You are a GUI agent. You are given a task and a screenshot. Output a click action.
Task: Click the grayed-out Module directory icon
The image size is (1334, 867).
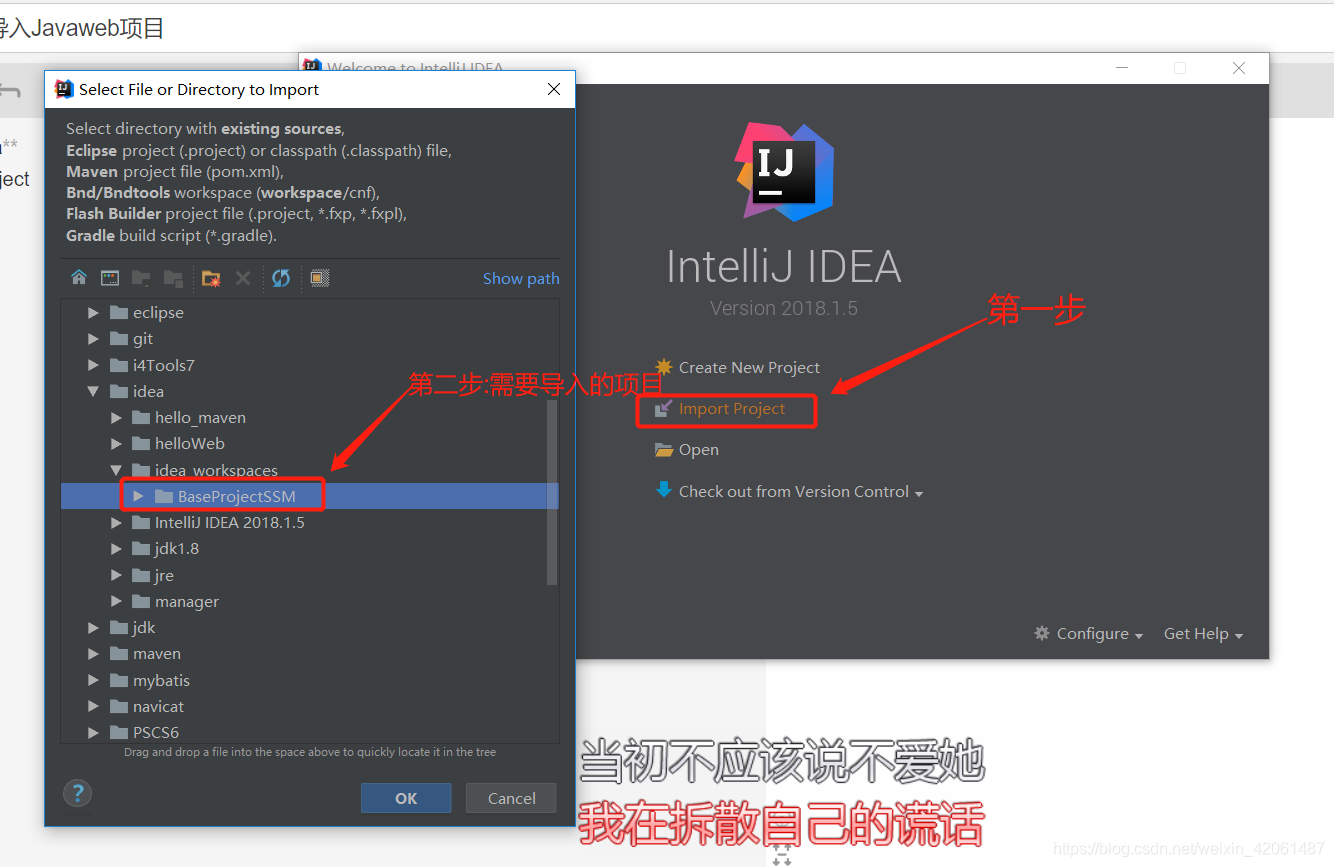tap(173, 278)
